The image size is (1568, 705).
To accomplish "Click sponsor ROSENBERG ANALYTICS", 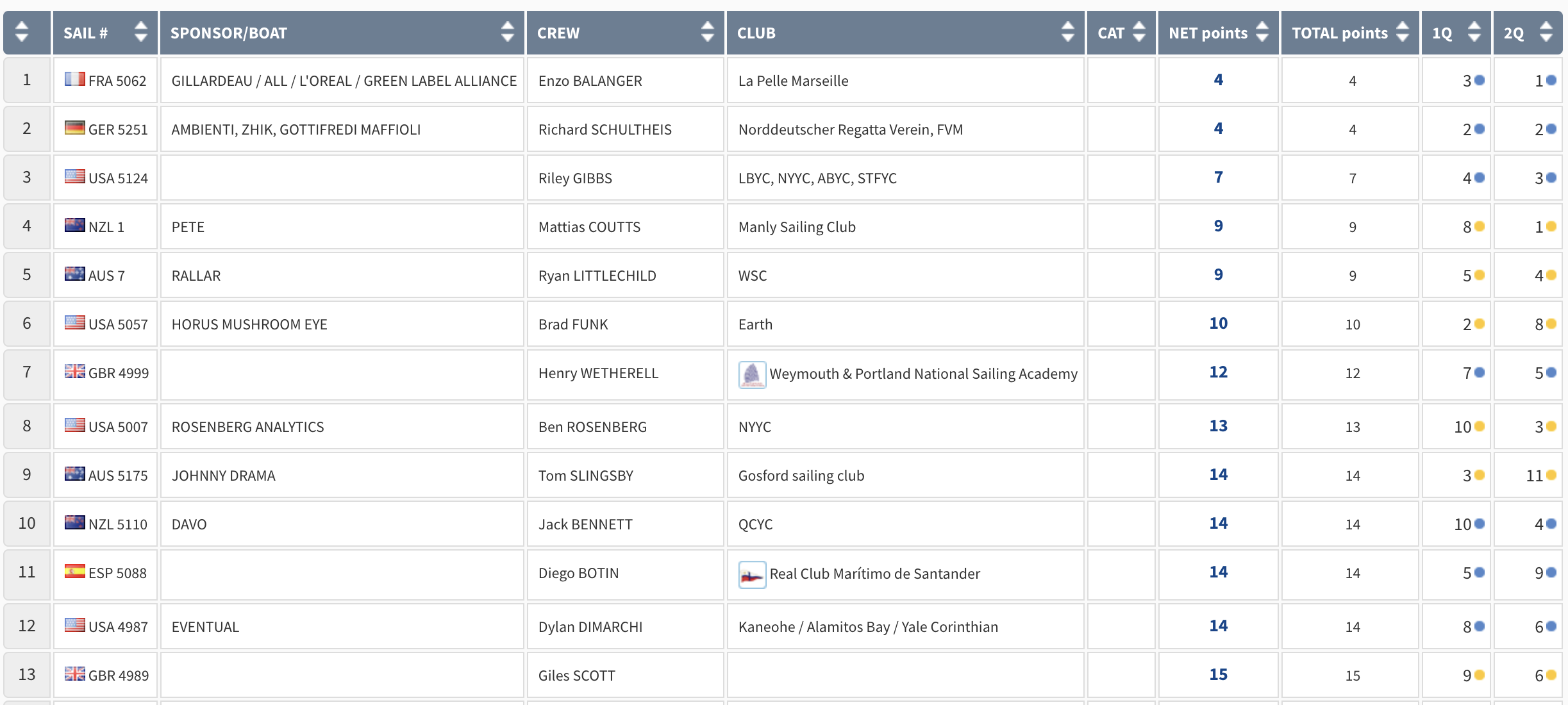I will [x=247, y=427].
